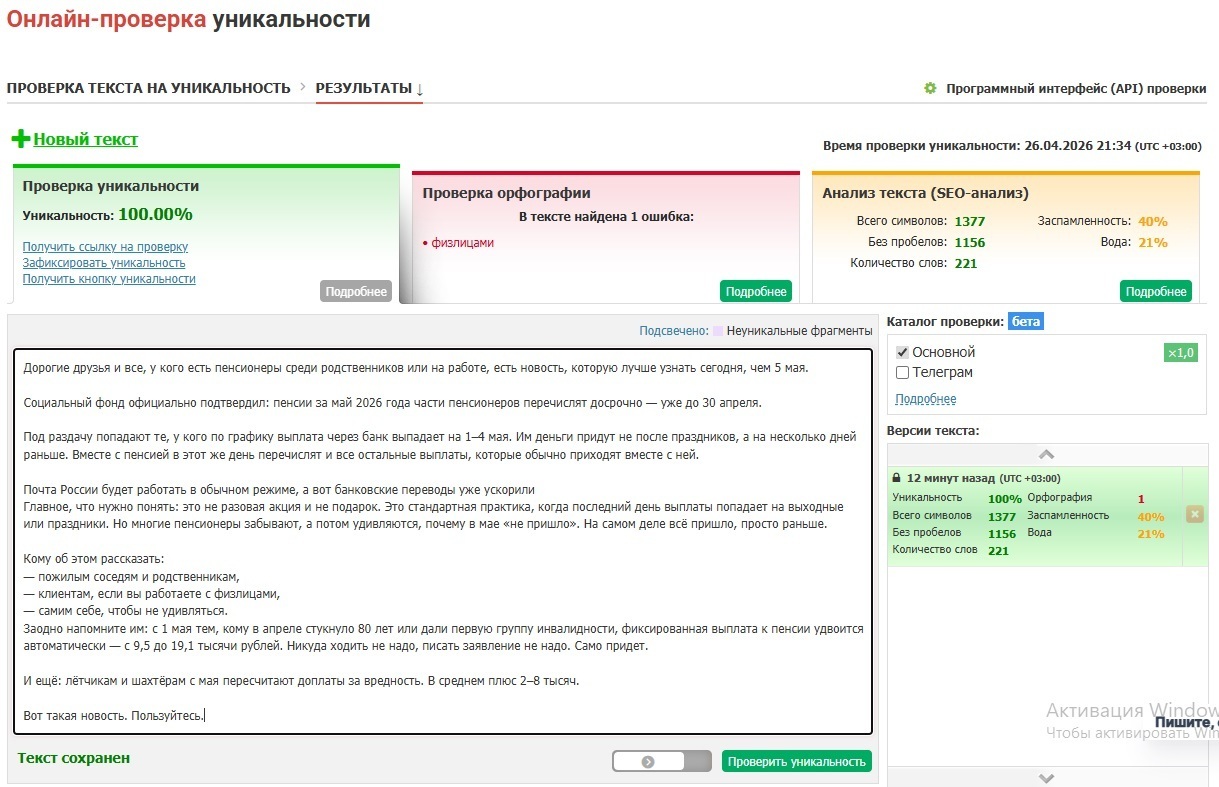Screen dimensions: 1219x787
Task: Follow the Получить кнопку уникальности link
Action: (109, 279)
